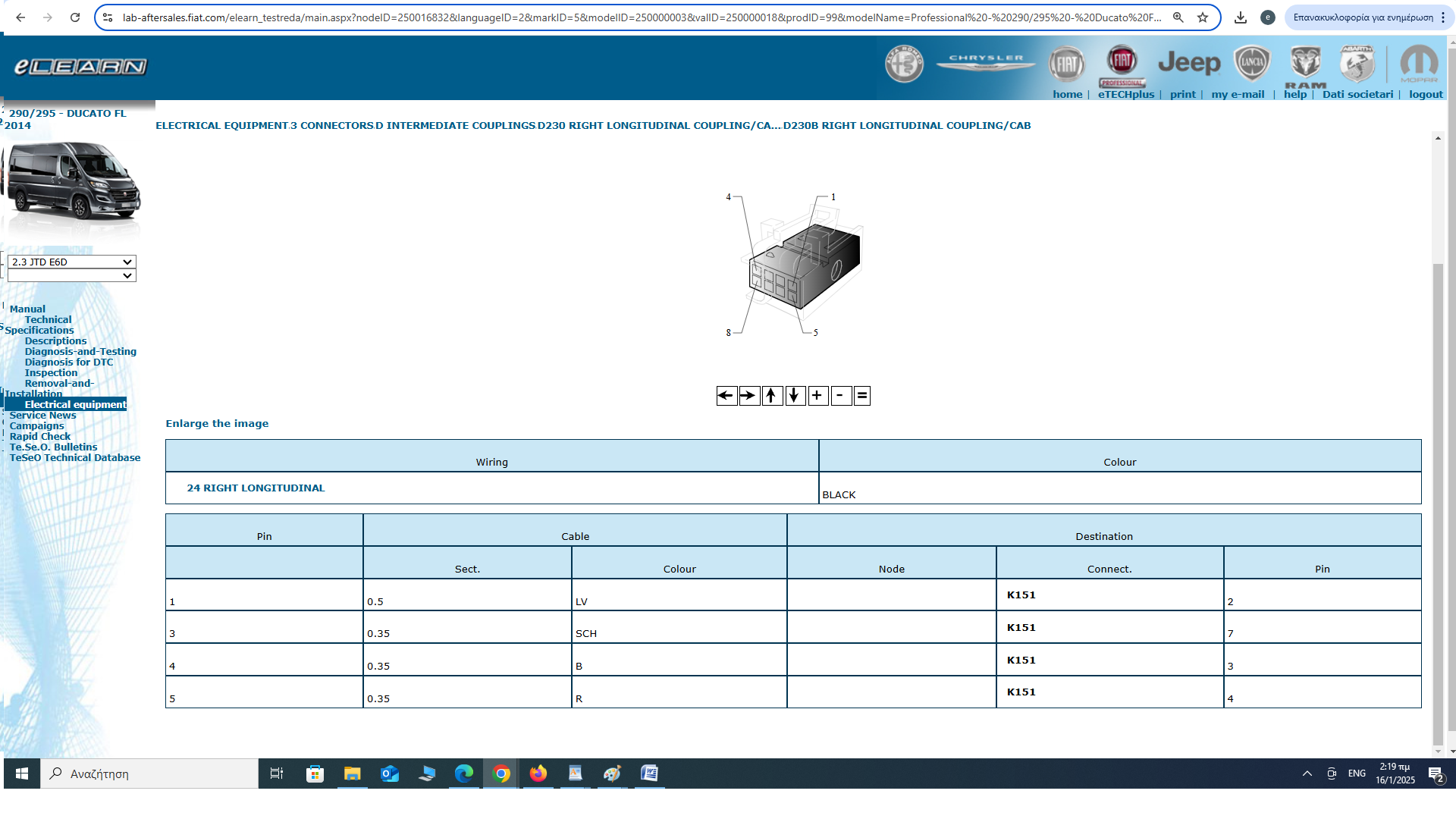Open browser zoom magnifier icon
Image resolution: width=1456 pixels, height=819 pixels.
[x=1178, y=17]
